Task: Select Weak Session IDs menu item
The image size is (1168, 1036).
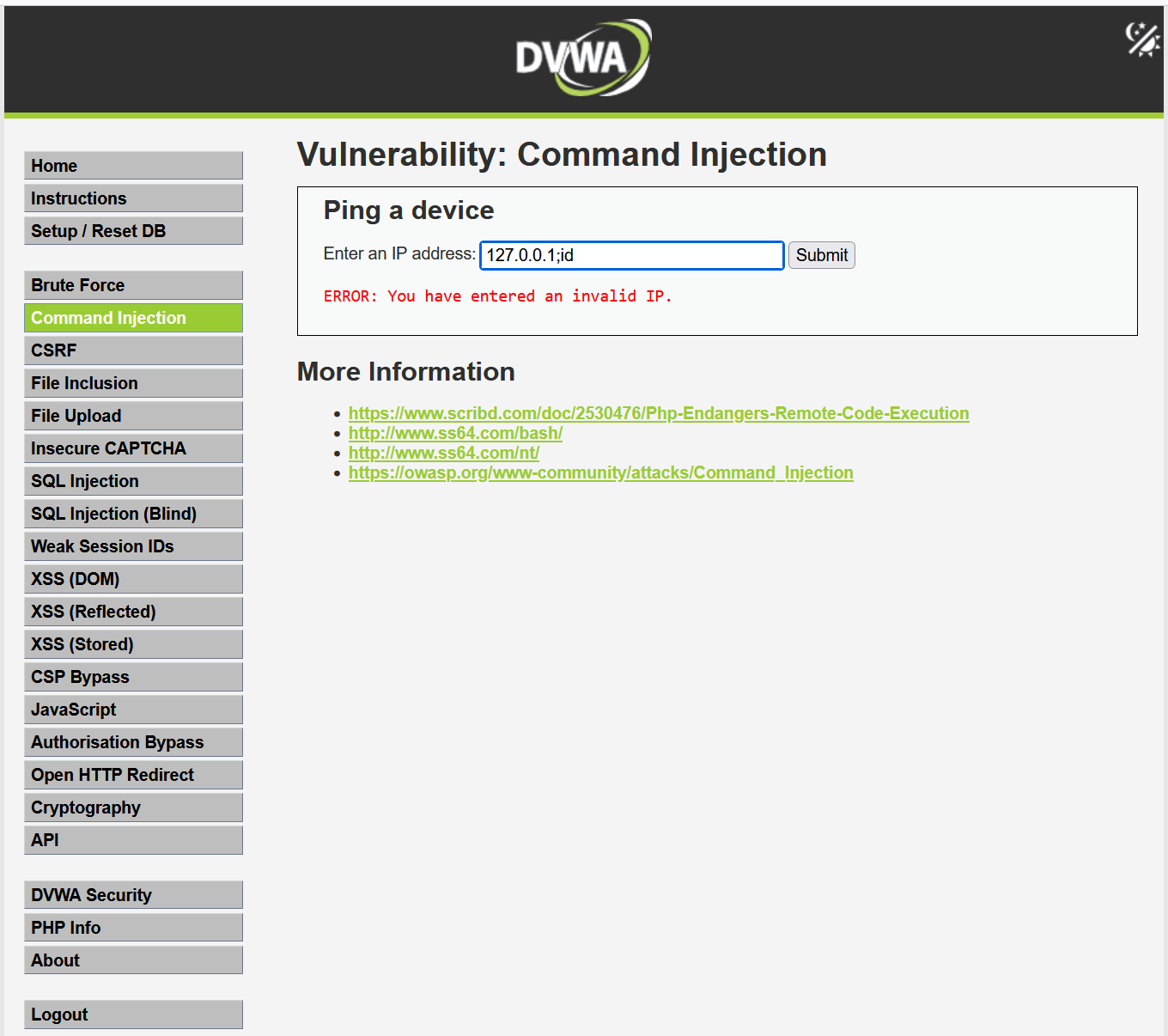Action: click(133, 546)
